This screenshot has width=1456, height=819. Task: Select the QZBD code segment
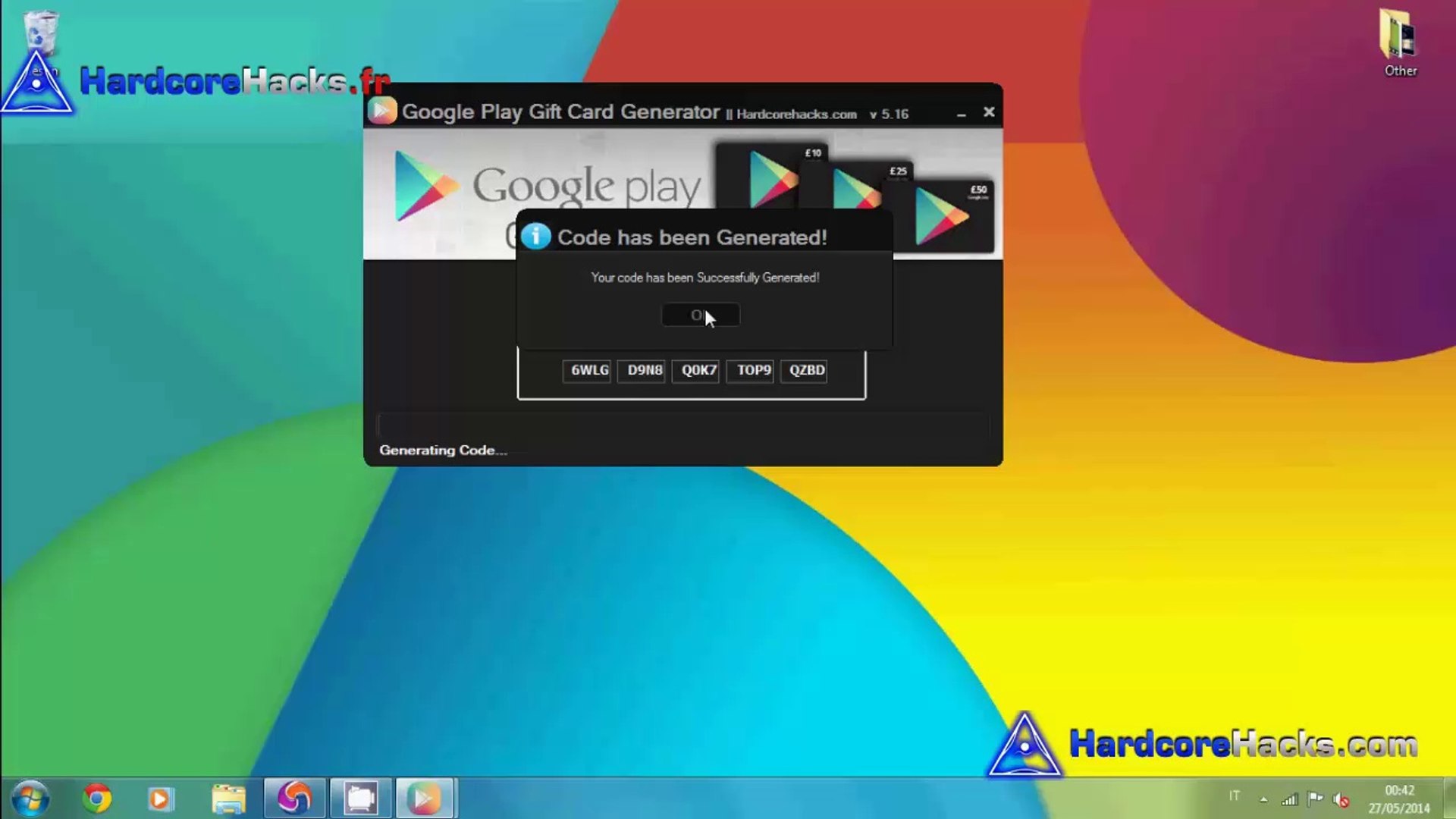802,371
